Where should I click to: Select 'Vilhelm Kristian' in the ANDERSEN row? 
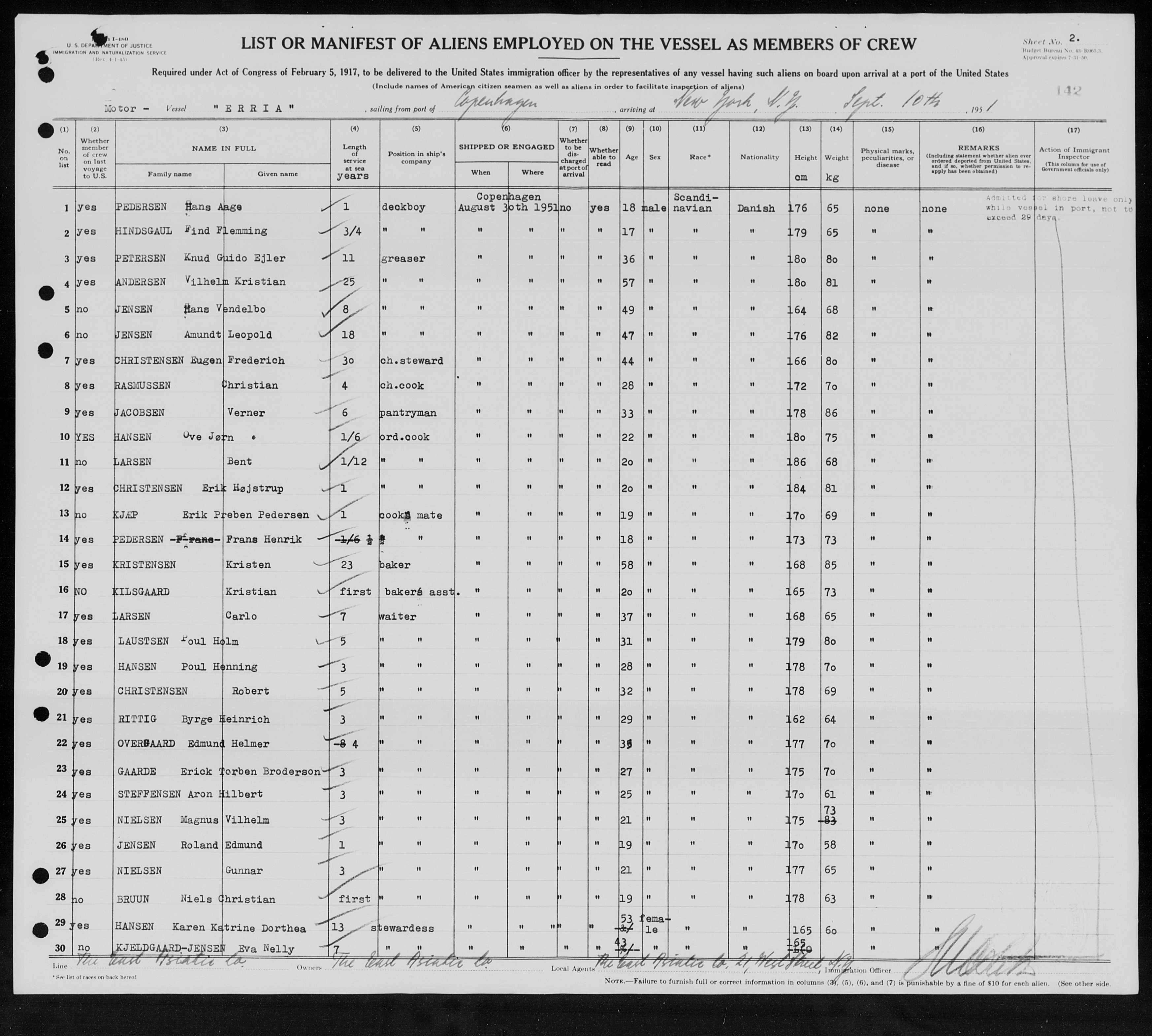click(235, 282)
